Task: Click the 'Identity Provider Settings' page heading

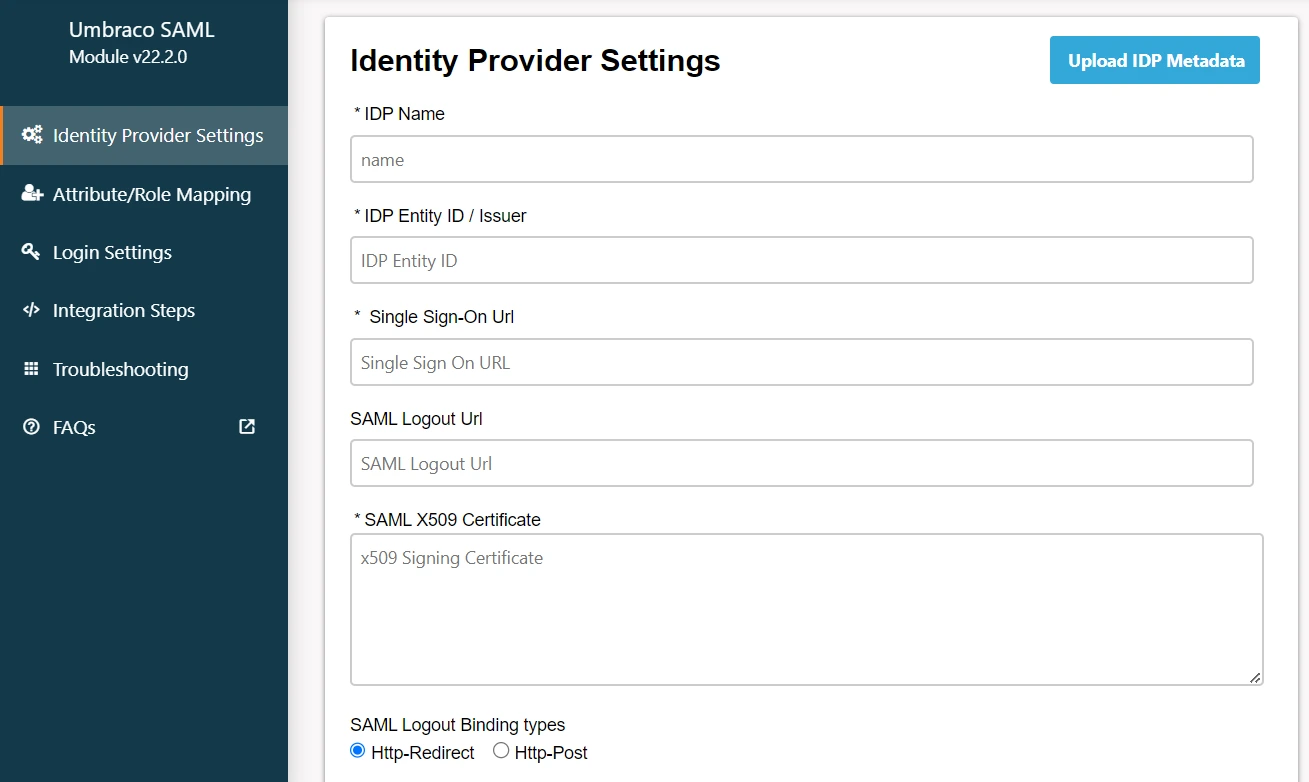Action: [x=535, y=61]
